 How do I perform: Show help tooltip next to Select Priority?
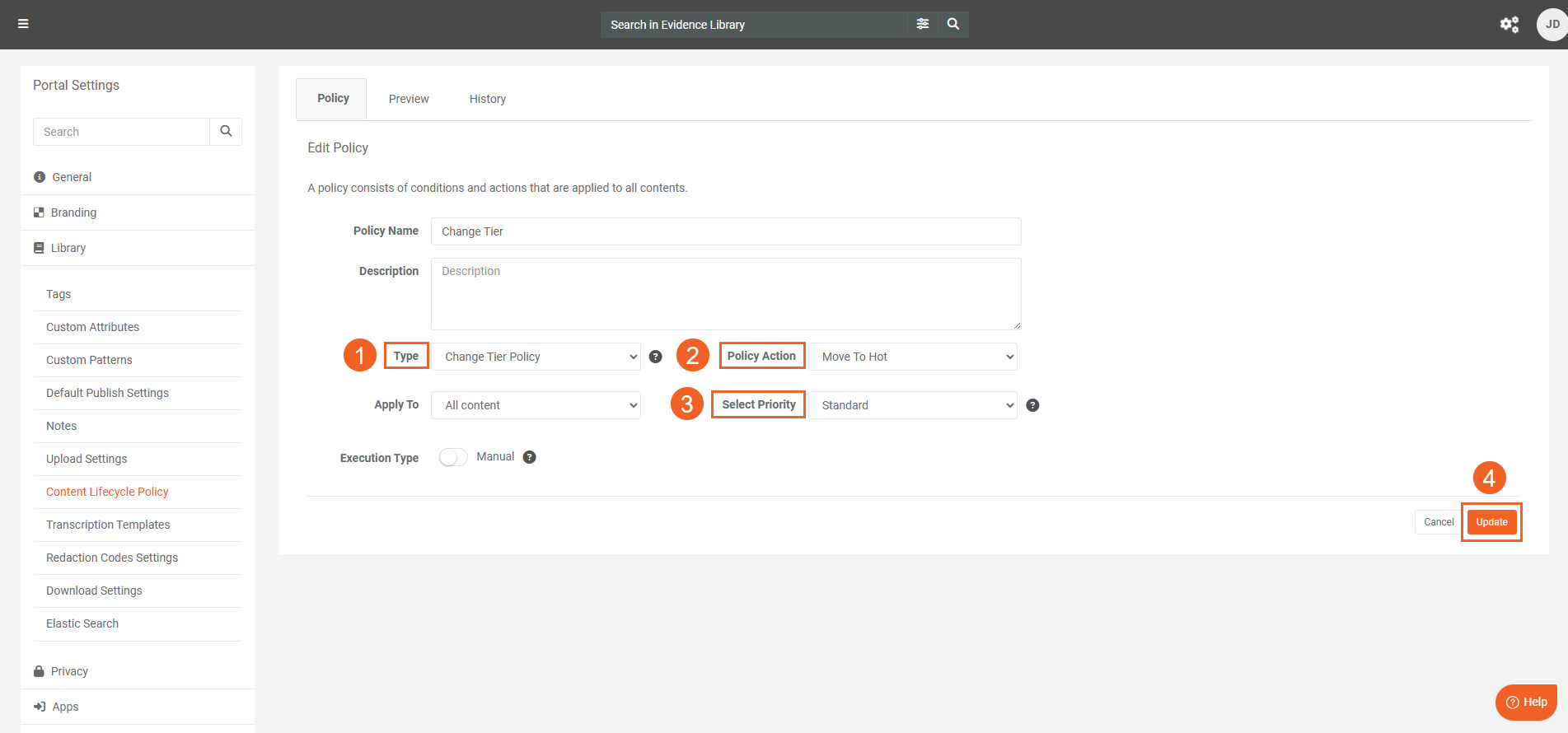point(1032,405)
